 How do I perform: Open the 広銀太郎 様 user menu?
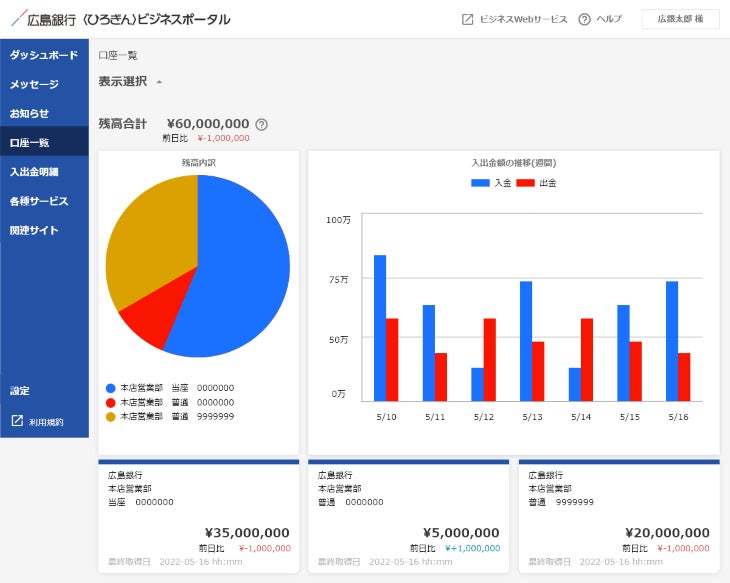(680, 19)
